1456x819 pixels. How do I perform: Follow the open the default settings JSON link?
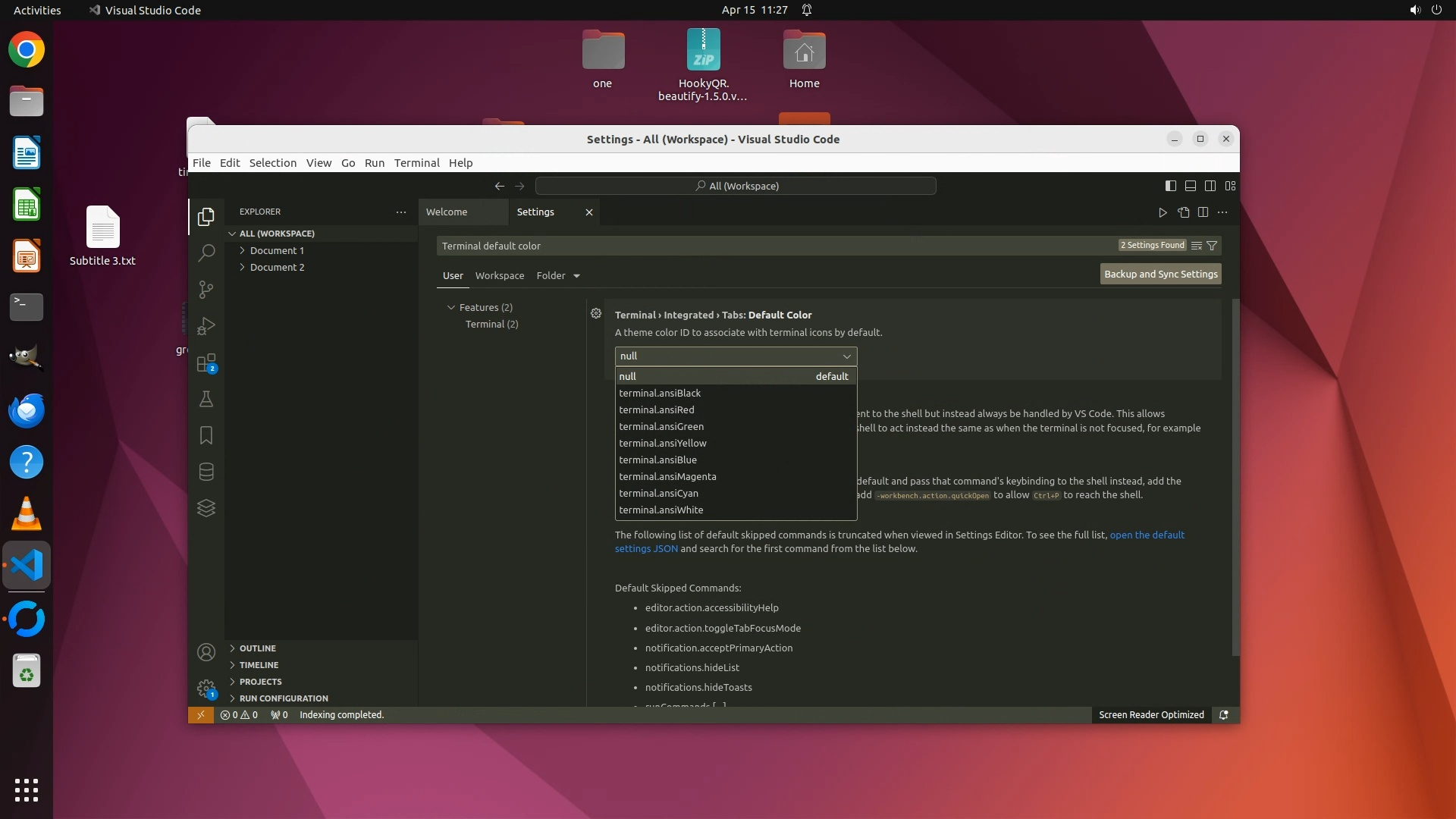tap(1147, 535)
